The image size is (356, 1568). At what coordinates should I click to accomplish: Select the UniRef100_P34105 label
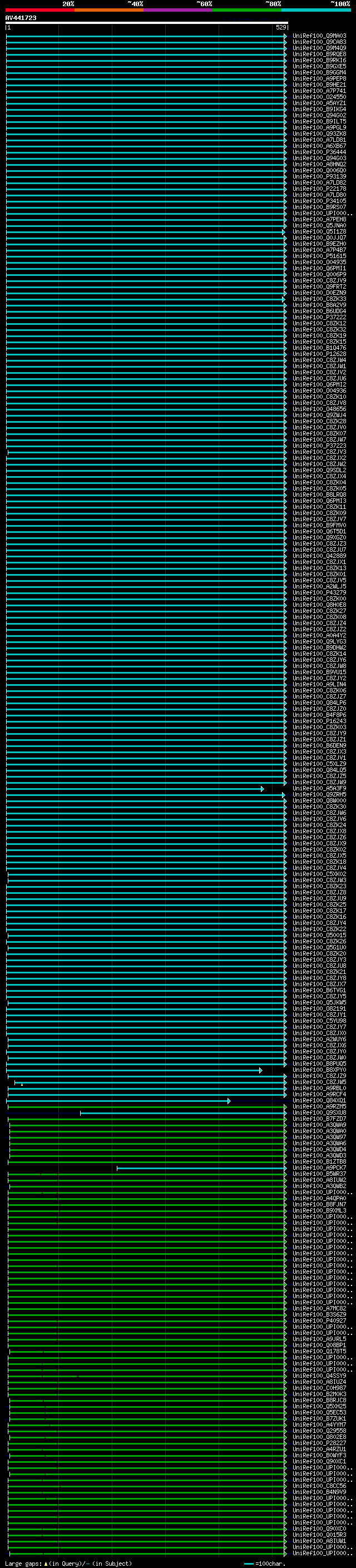(319, 201)
